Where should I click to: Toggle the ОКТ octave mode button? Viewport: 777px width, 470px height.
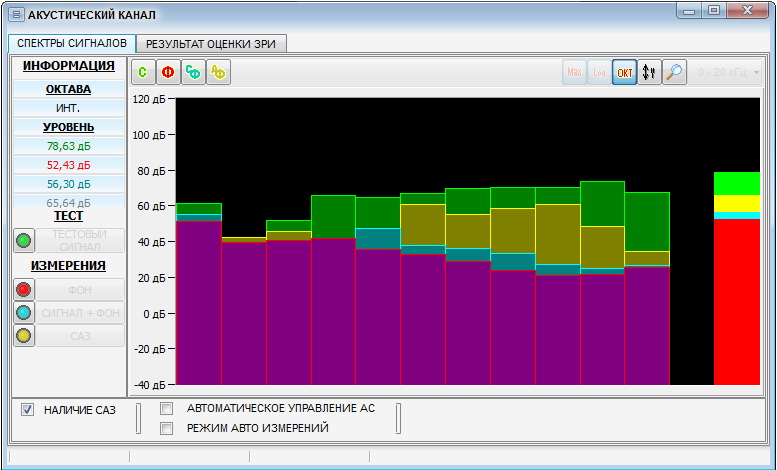click(624, 72)
